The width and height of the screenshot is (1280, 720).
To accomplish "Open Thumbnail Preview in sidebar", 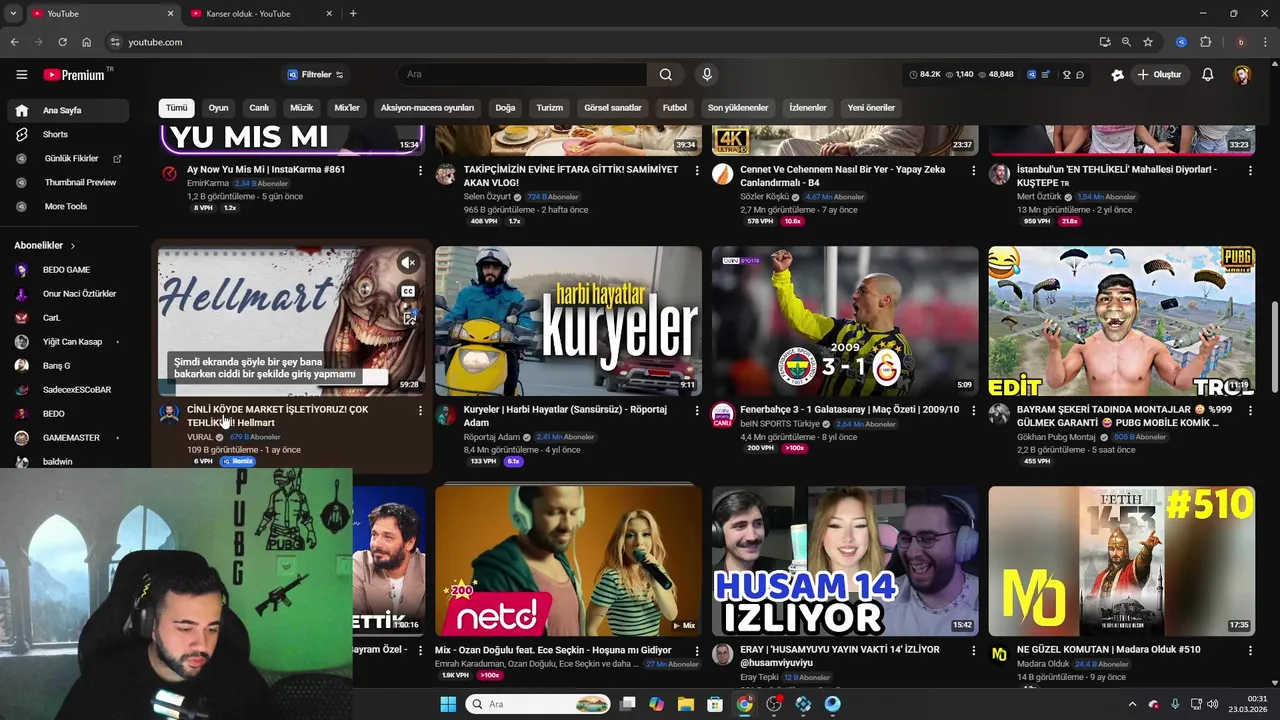I will tap(68, 182).
